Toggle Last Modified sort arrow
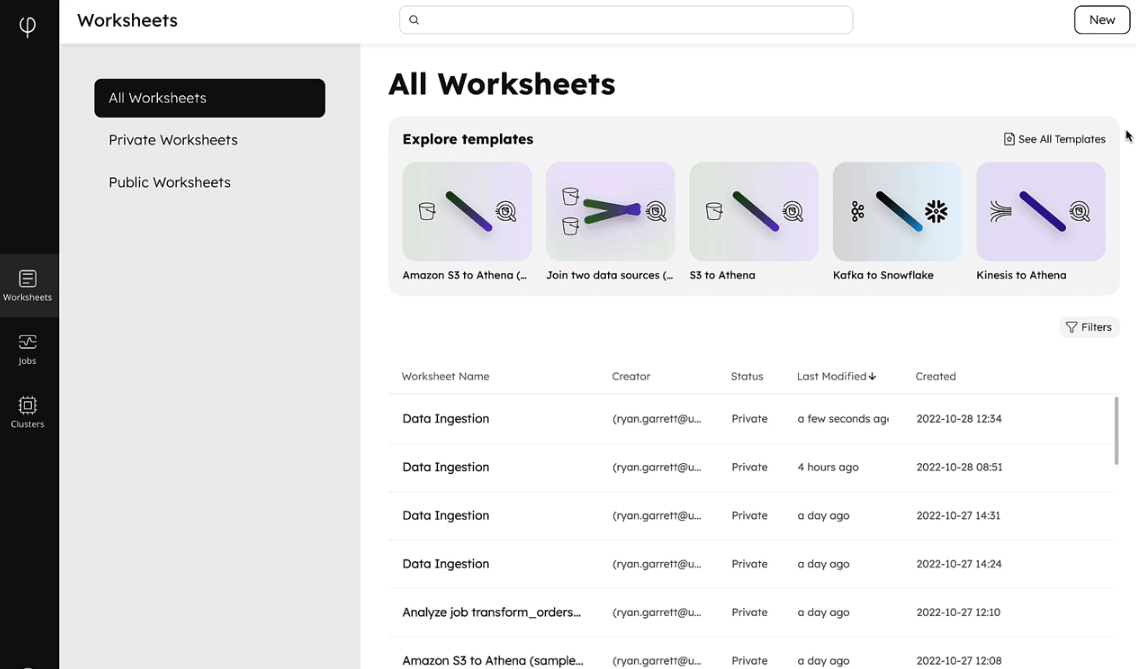Image resolution: width=1136 pixels, height=669 pixels. click(x=872, y=376)
